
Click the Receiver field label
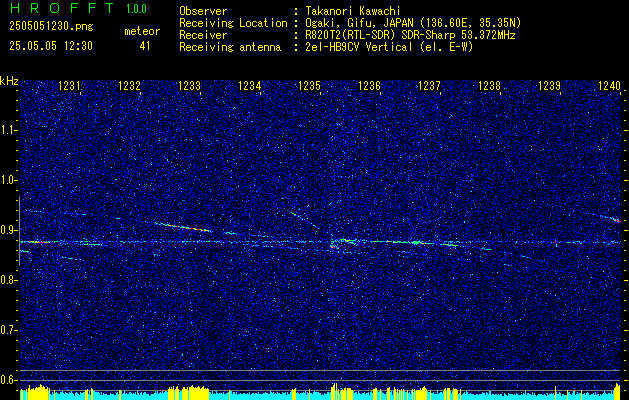(203, 35)
